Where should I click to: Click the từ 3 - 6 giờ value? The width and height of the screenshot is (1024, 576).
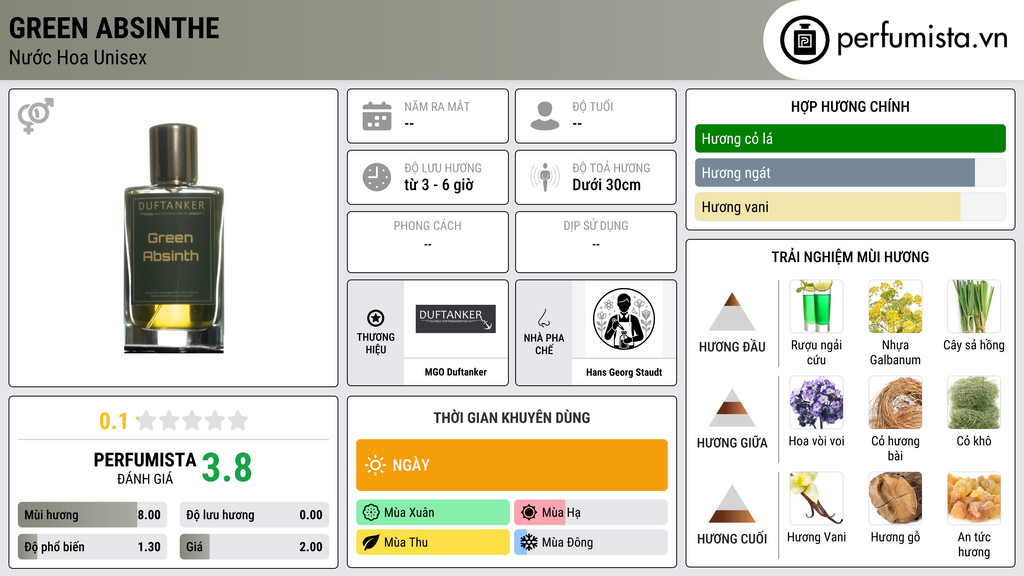tap(439, 185)
